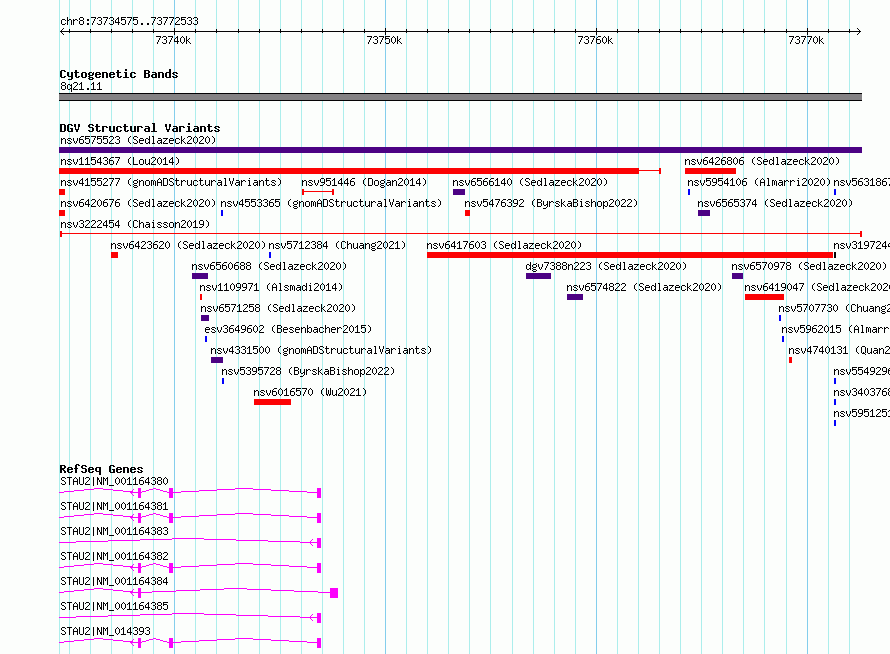Open STAU2|NM_001164385 transcript label
Screen dimensions: 890x654
pos(114,606)
